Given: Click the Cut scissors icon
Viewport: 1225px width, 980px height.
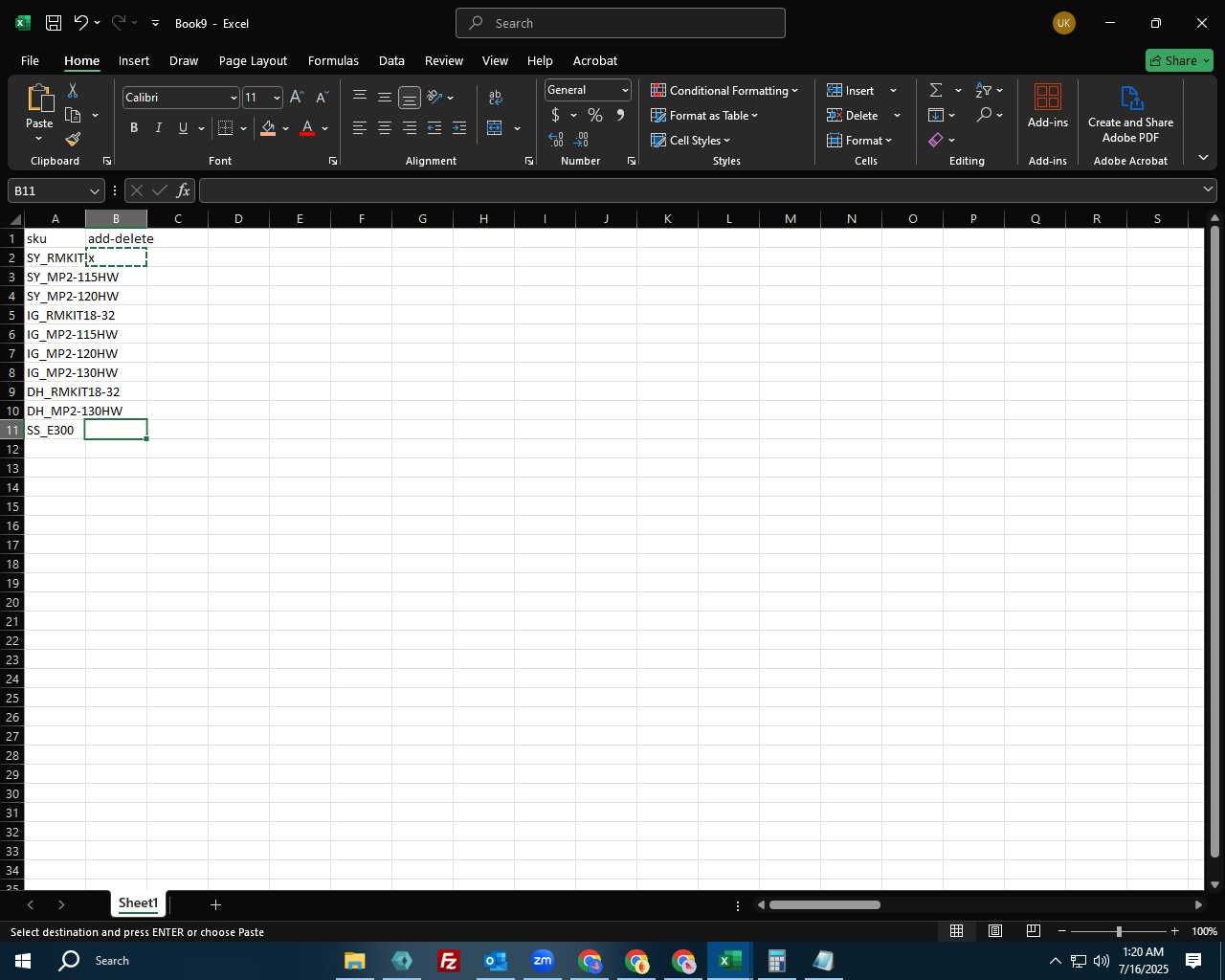Looking at the screenshot, I should click(x=73, y=90).
